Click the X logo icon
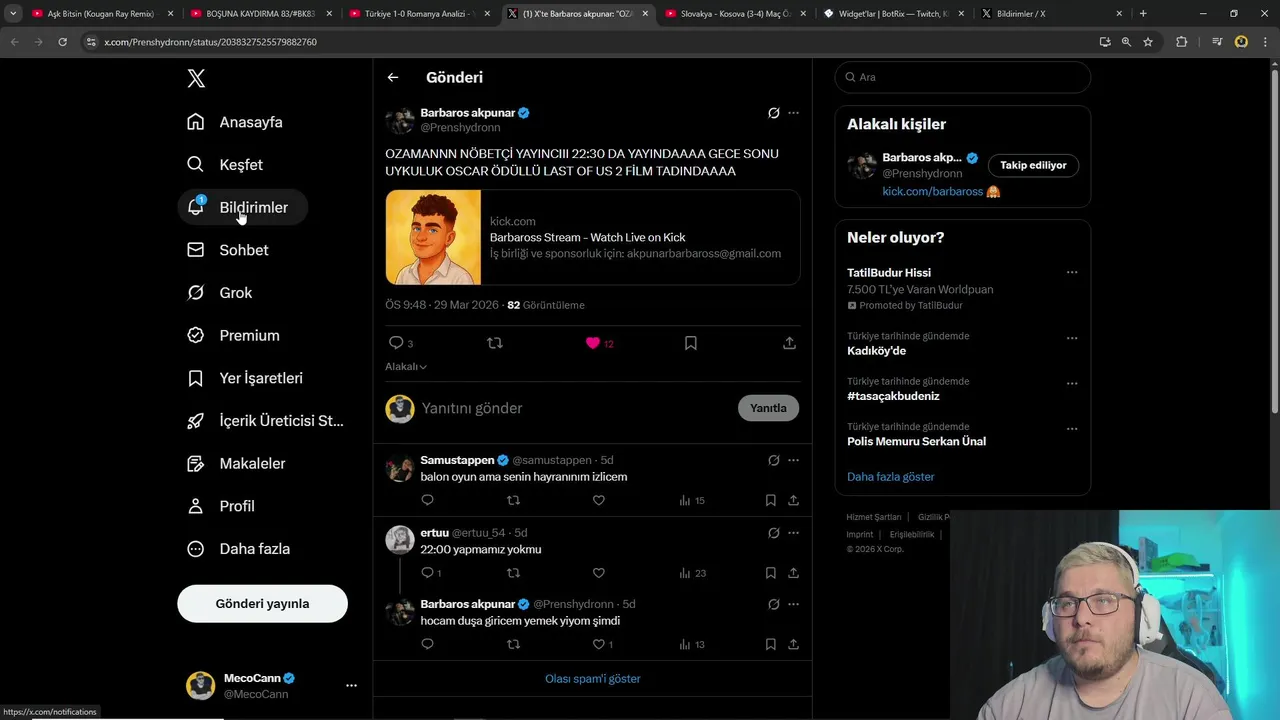 click(196, 79)
